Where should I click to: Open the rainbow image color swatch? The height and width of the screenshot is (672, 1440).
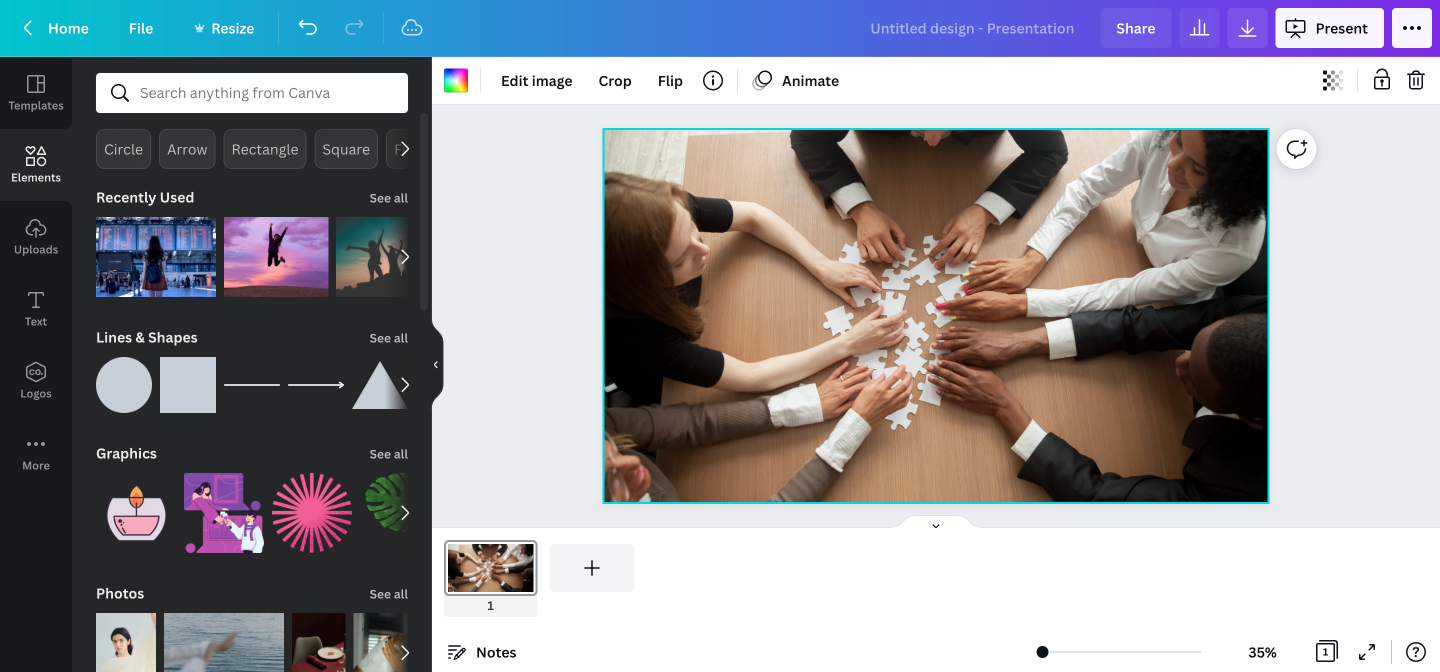coord(456,81)
